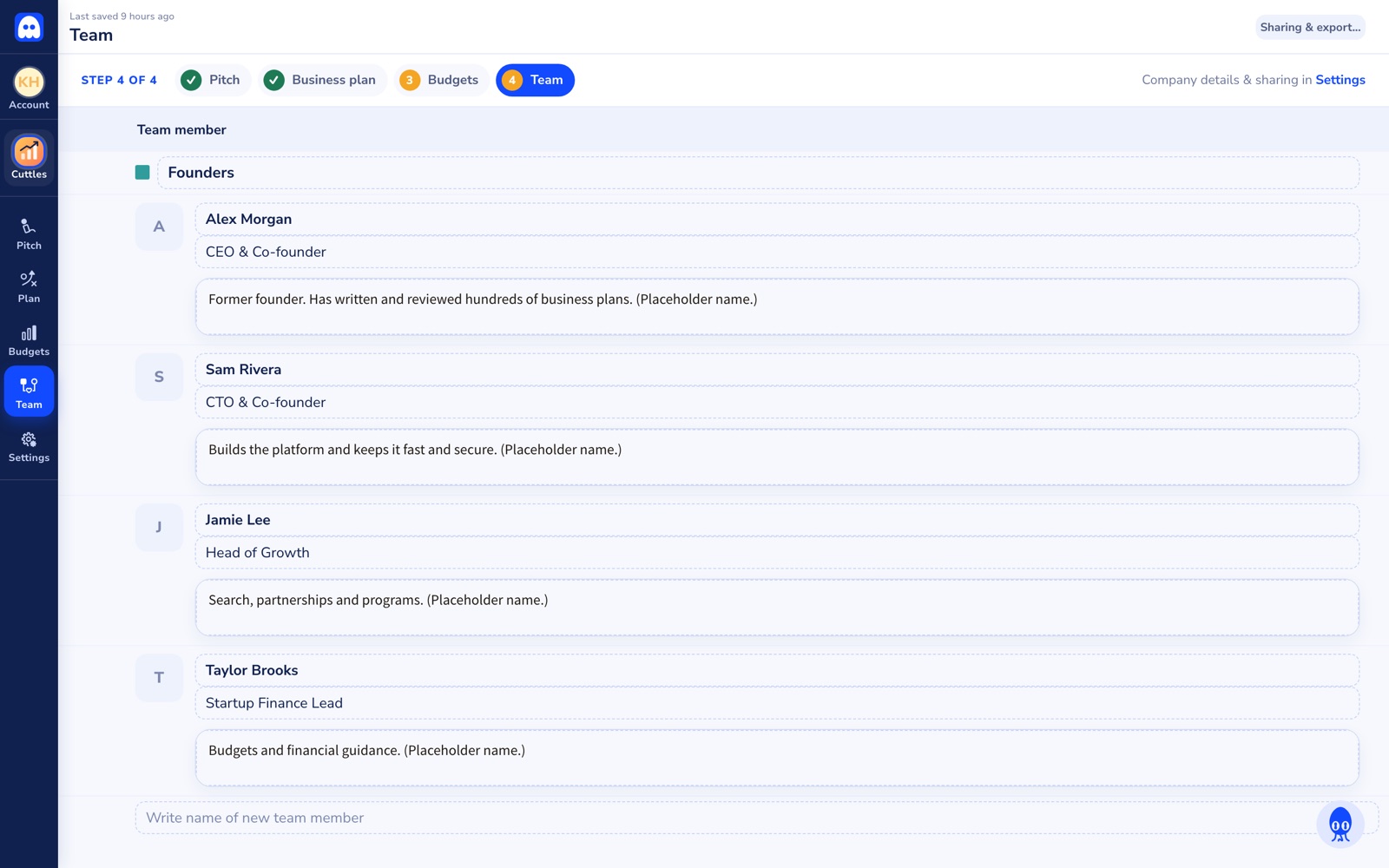Edit the Alex Morgan name field
The width and height of the screenshot is (1389, 868).
[777, 219]
